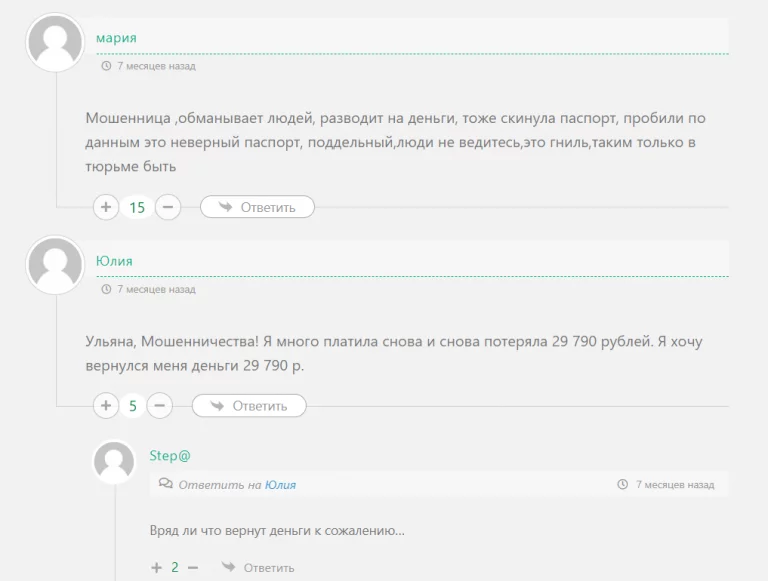Click reply text 'Вряд ли что вернут деньги'
The width and height of the screenshot is (768, 581).
277,531
